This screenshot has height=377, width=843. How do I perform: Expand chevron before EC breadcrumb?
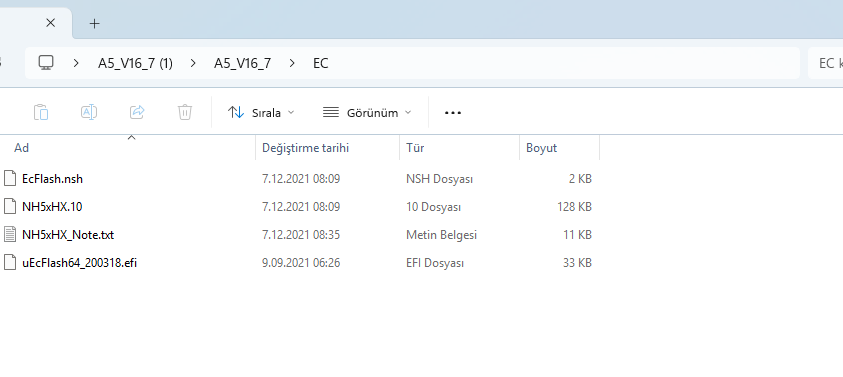[x=292, y=63]
